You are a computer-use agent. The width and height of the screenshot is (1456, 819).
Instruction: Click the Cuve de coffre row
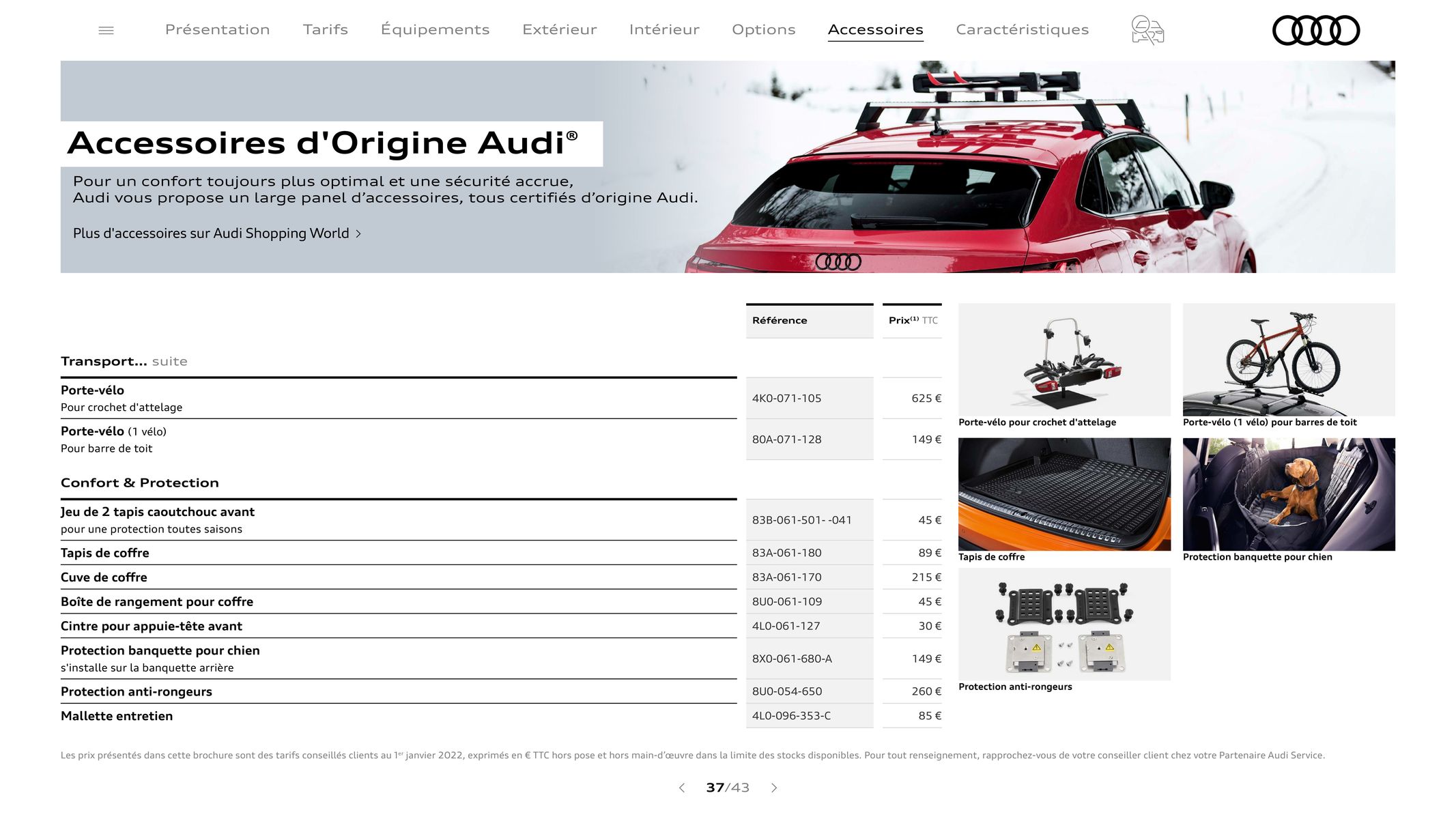(399, 577)
